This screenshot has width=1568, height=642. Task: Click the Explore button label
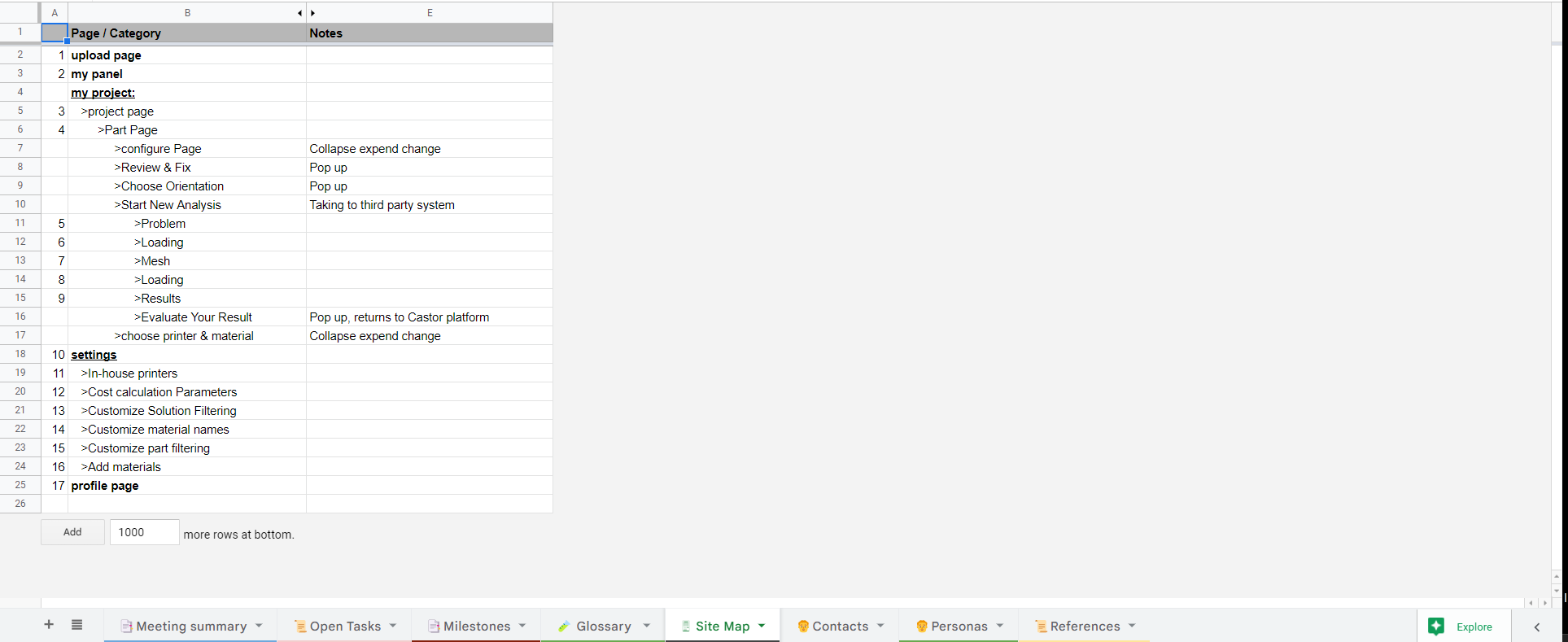[x=1474, y=627]
